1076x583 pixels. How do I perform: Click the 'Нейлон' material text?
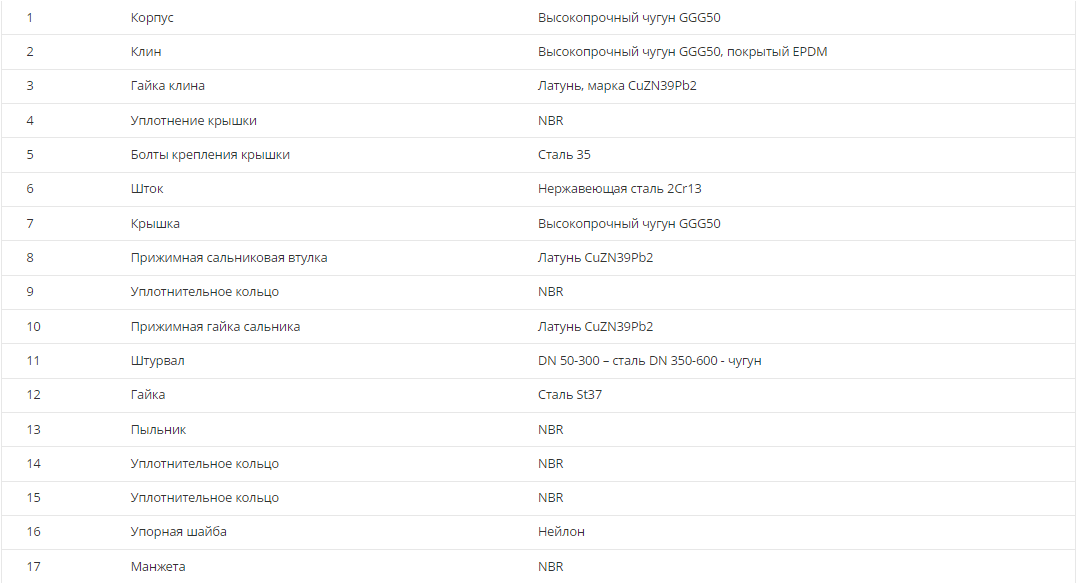(x=561, y=532)
